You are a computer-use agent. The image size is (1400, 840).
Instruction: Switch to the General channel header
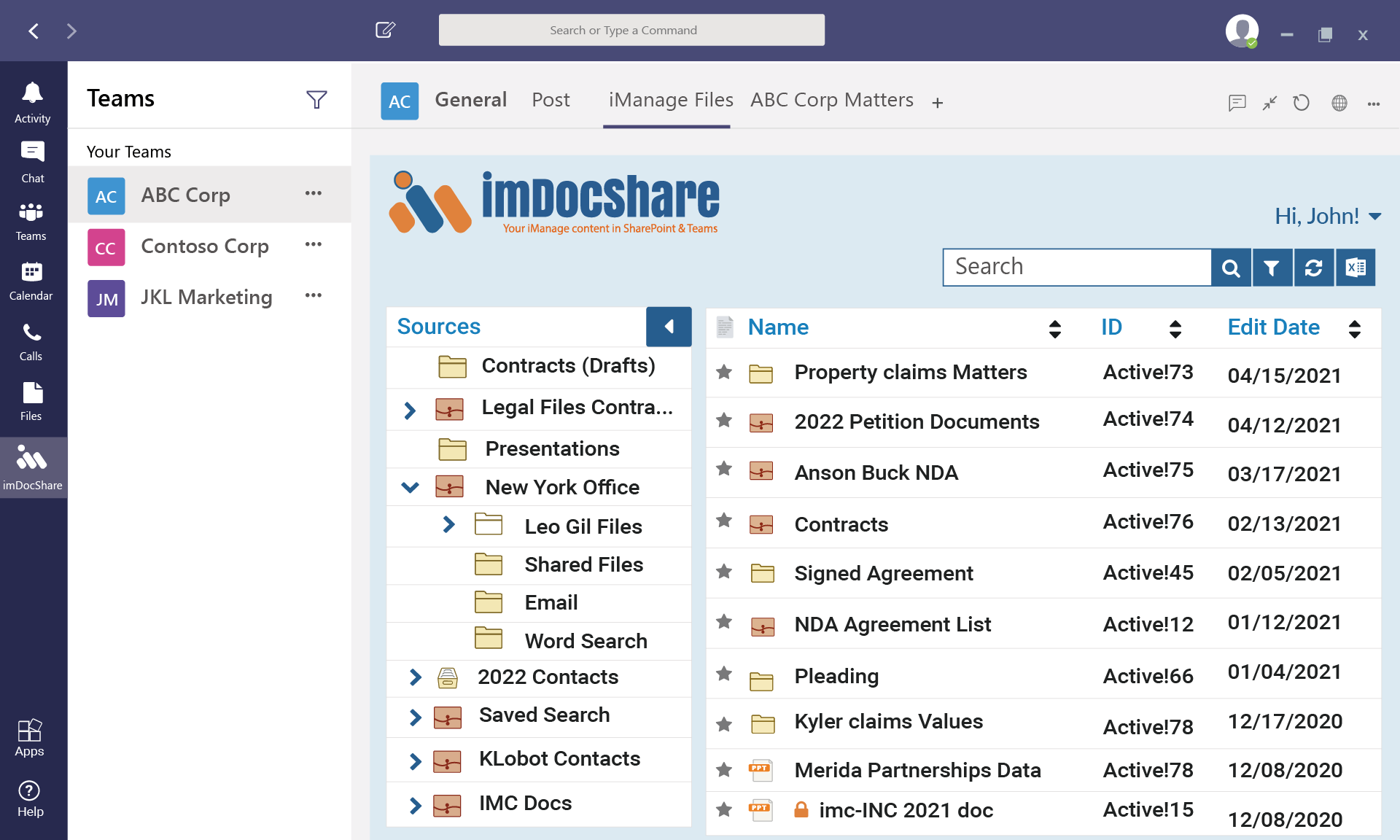pos(471,100)
